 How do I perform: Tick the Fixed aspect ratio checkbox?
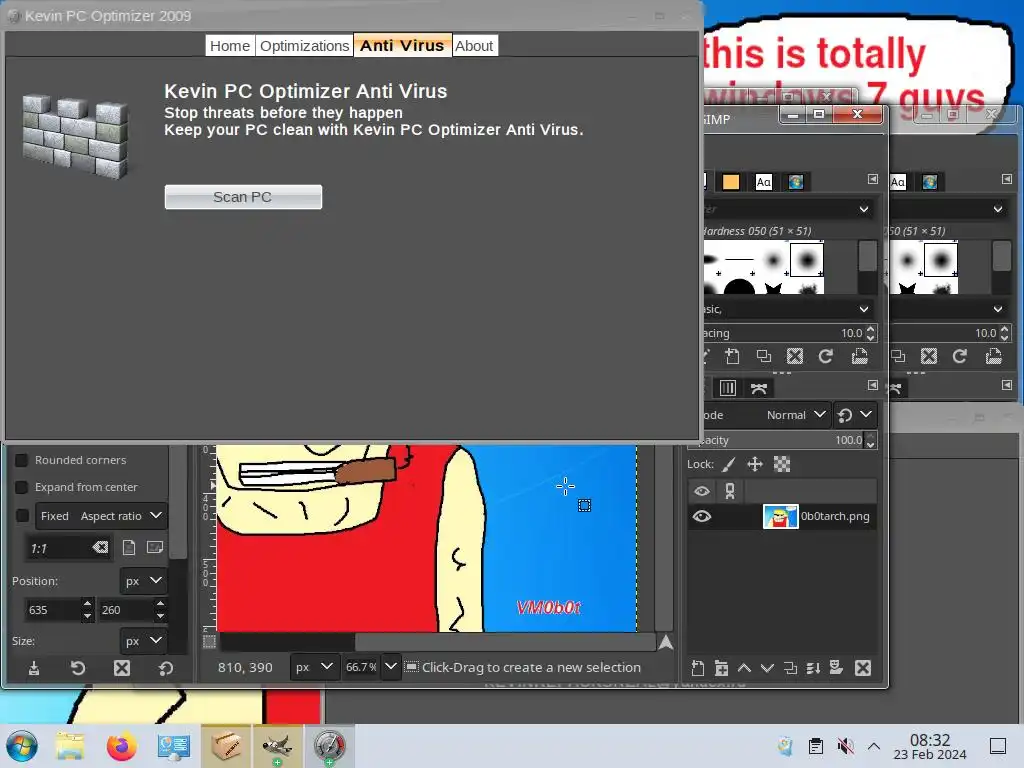click(x=22, y=515)
